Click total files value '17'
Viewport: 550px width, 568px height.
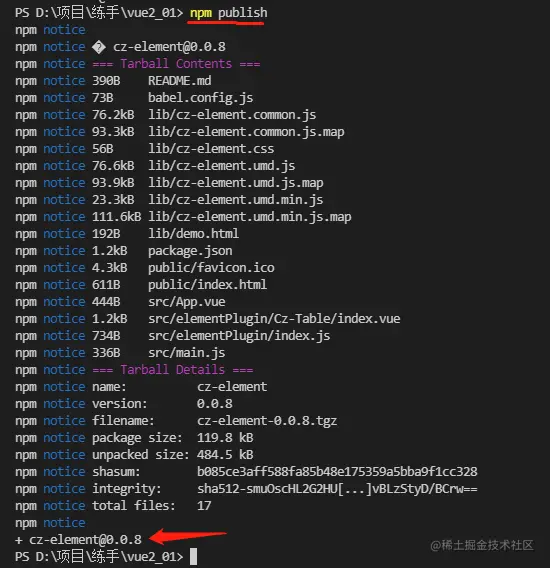tap(204, 506)
